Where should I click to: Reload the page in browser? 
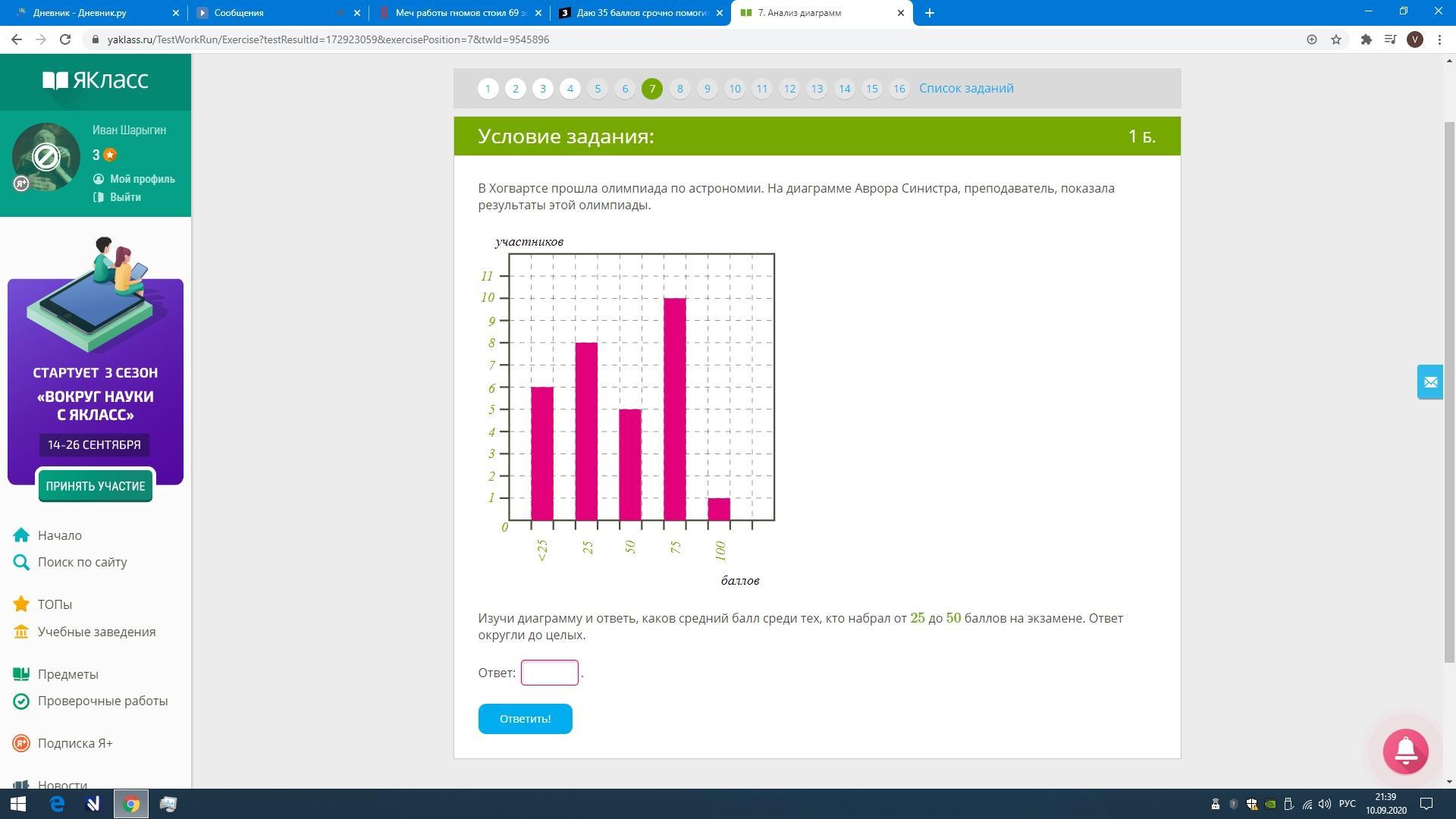click(x=65, y=39)
